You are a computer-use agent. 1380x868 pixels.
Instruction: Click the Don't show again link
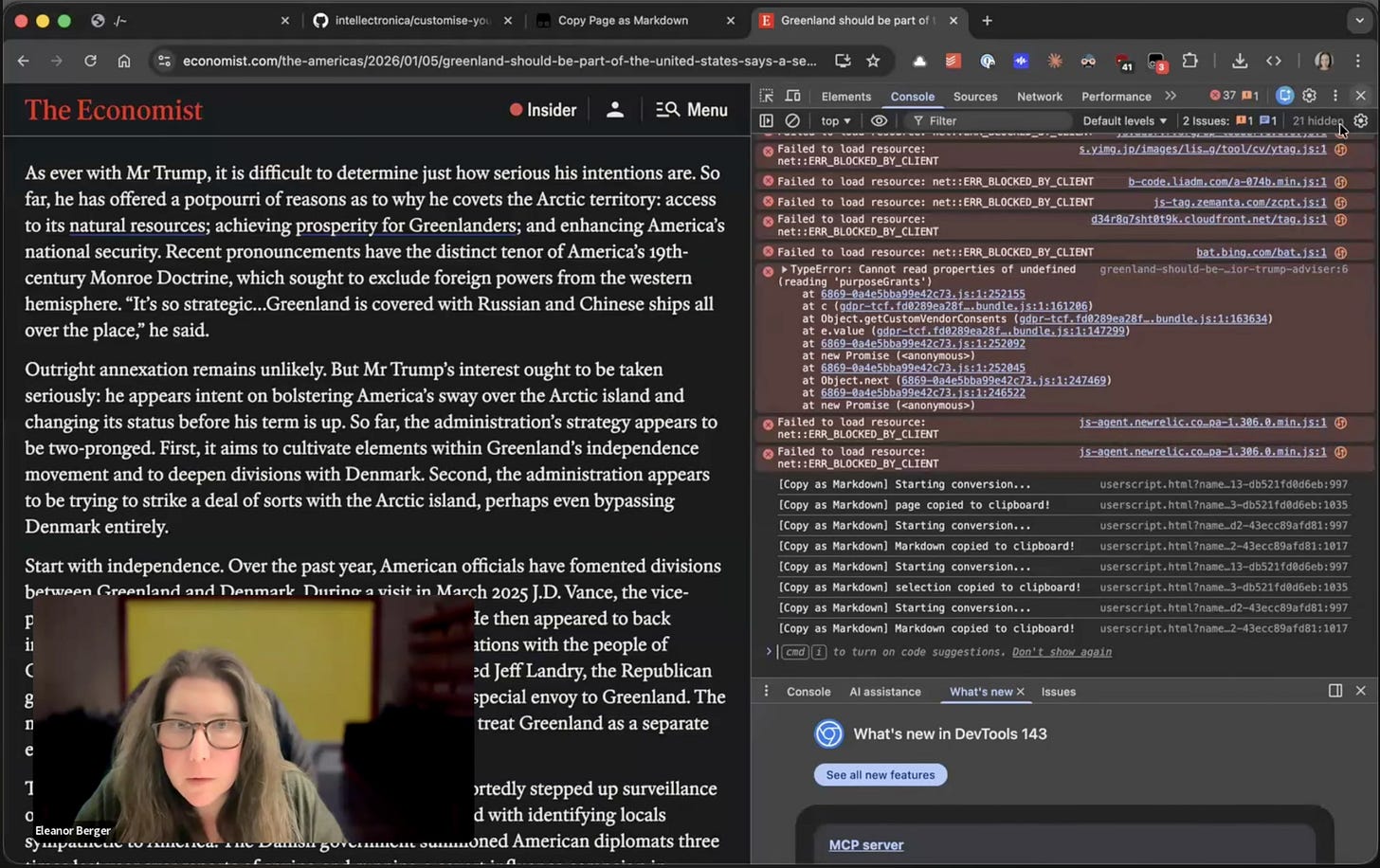[1062, 652]
